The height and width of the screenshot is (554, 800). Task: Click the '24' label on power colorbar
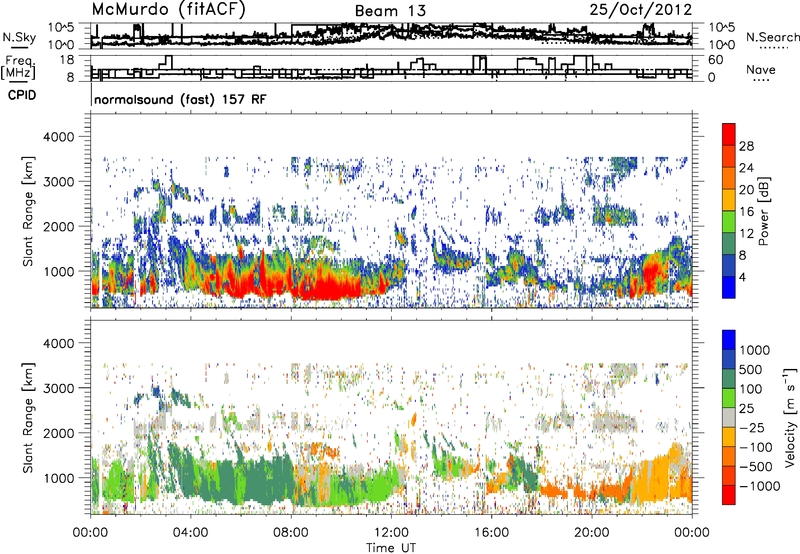click(746, 168)
